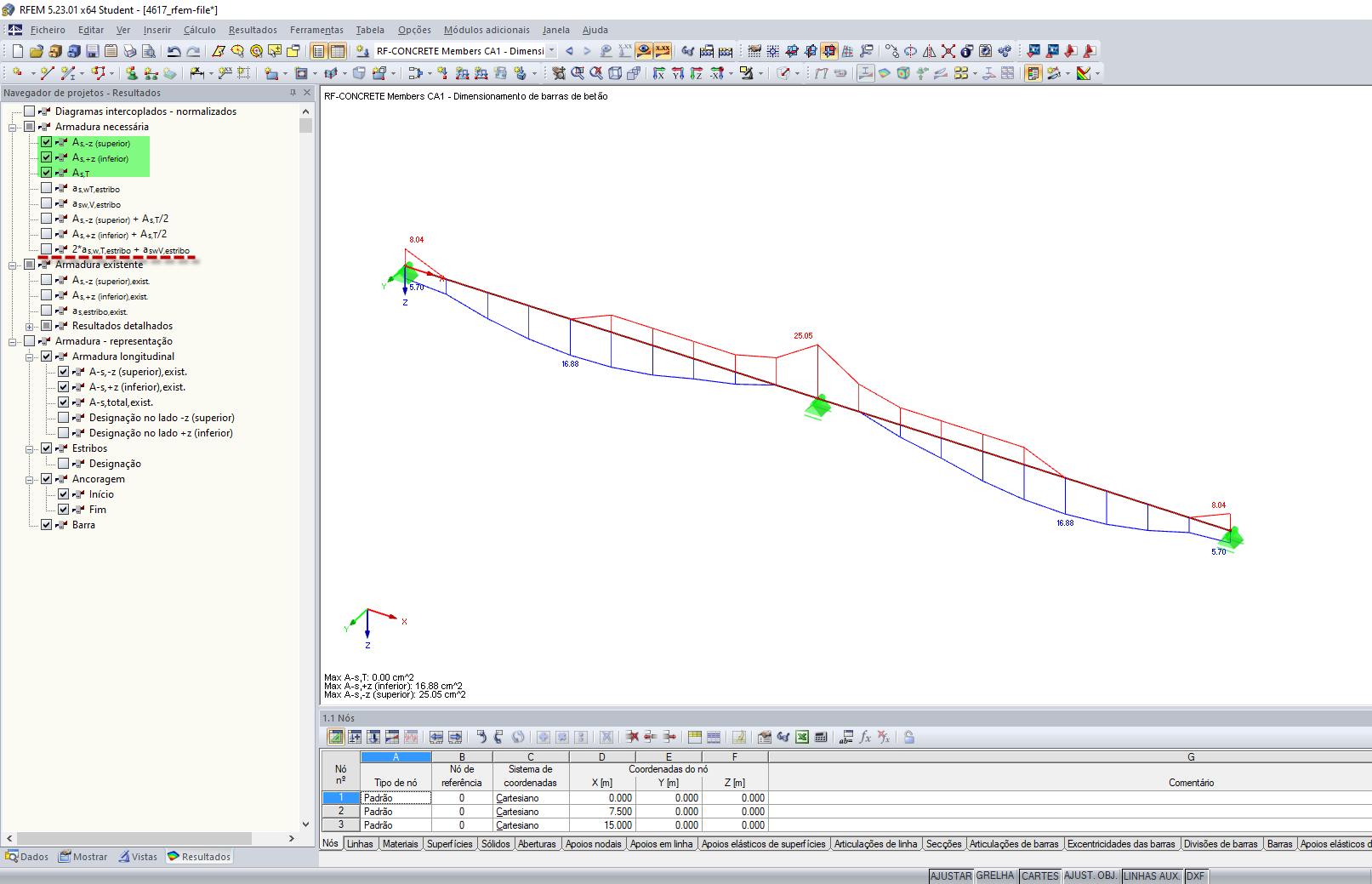Screen dimensions: 1372x884
Task: Toggle AJUSTAR in the status bar
Action: click(x=951, y=875)
